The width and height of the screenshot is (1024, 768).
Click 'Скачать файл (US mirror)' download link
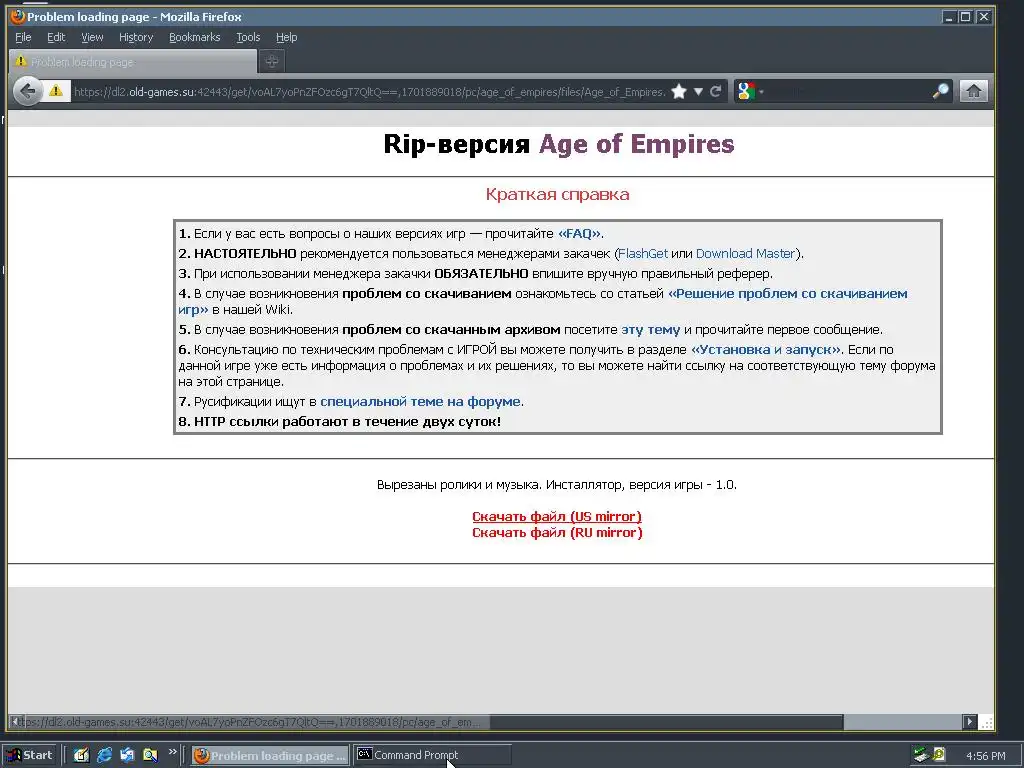557,517
